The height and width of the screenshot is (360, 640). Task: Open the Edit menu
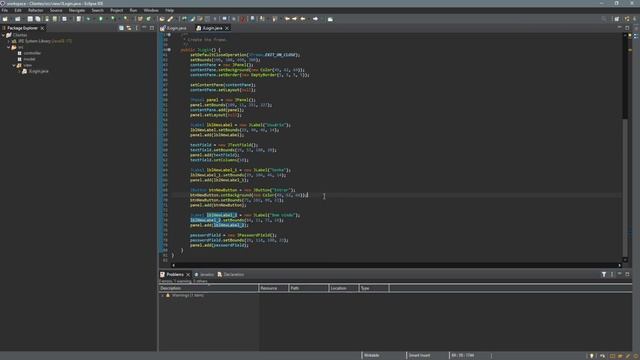(18, 10)
